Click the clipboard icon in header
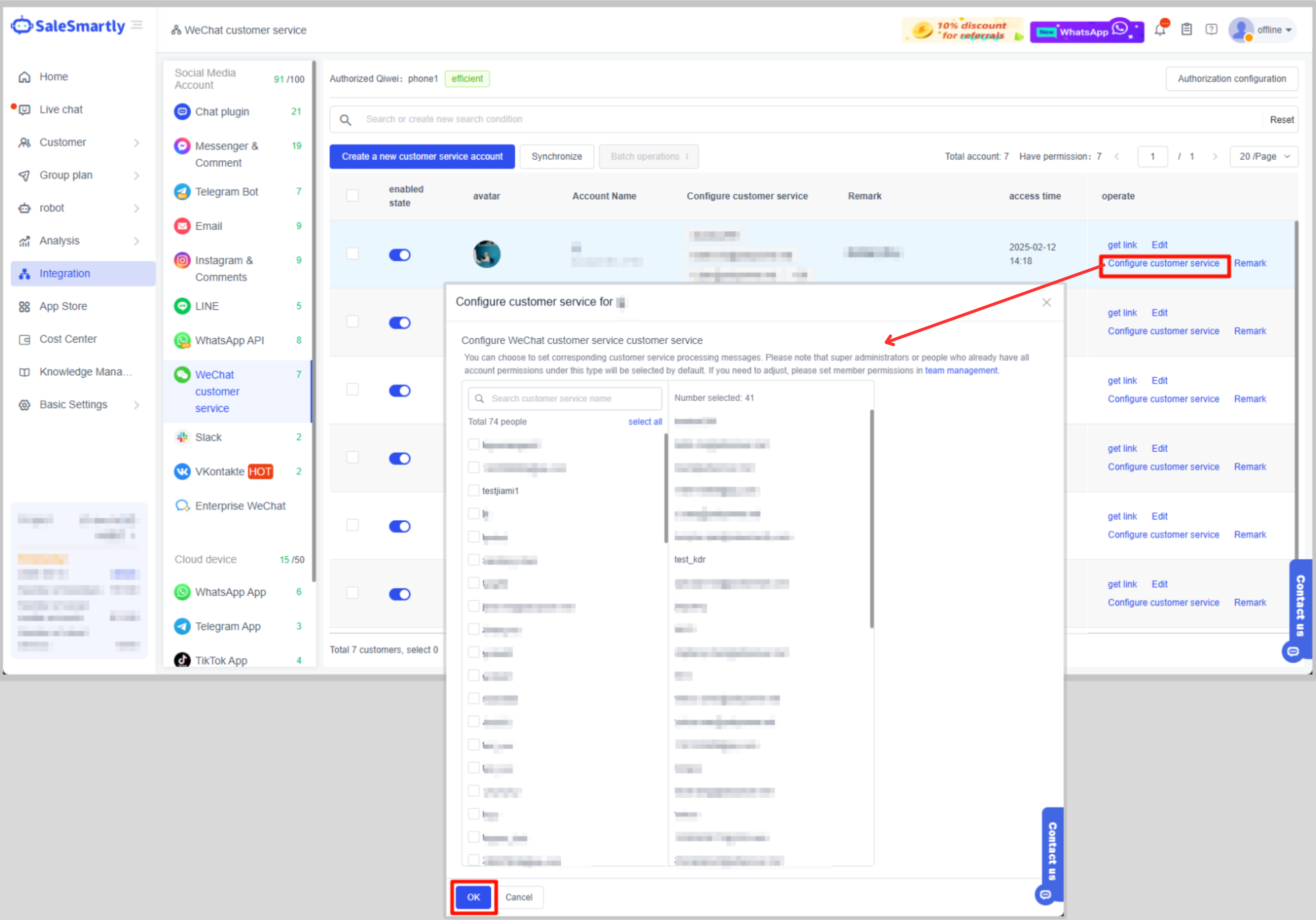The width and height of the screenshot is (1316, 920). point(1186,30)
